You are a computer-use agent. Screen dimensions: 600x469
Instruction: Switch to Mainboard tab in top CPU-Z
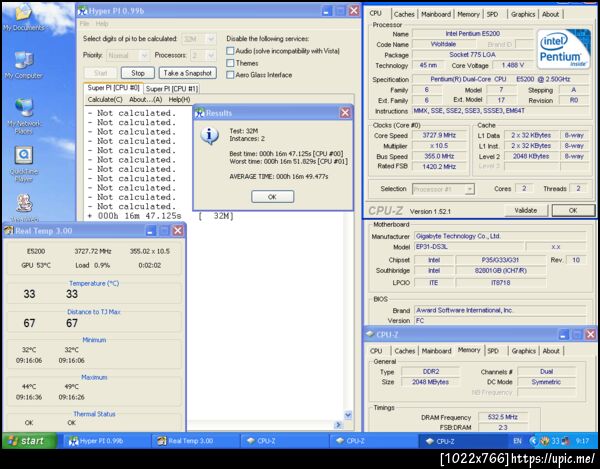click(436, 14)
